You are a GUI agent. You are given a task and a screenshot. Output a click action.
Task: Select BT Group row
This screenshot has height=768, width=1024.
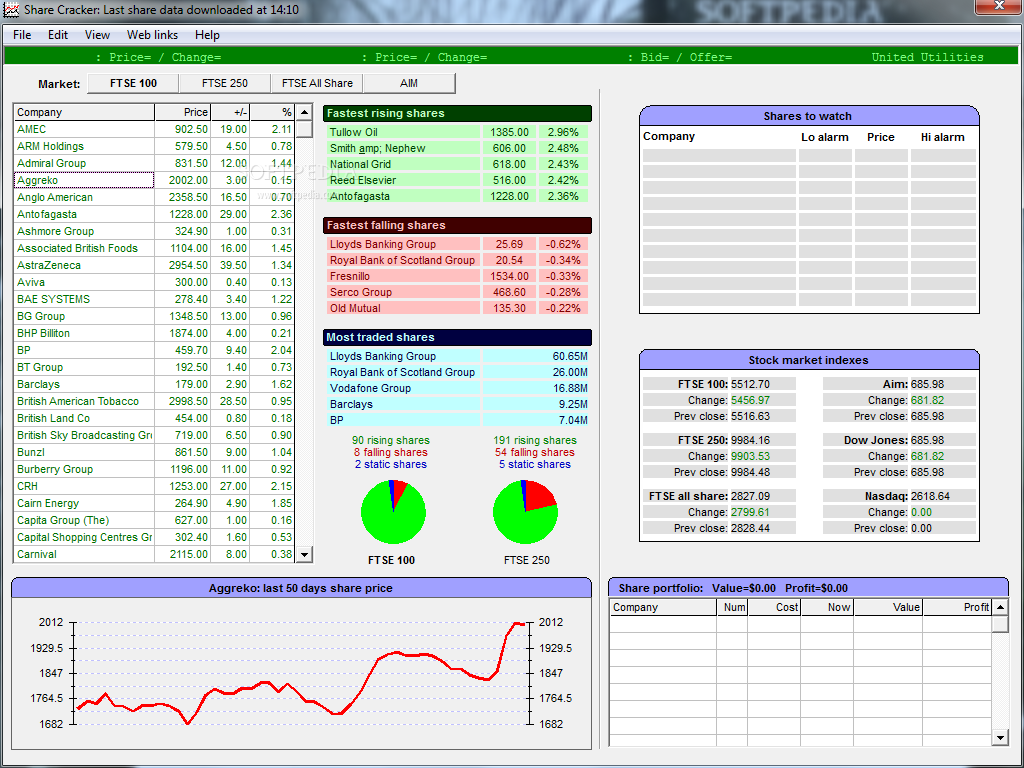[x=155, y=367]
